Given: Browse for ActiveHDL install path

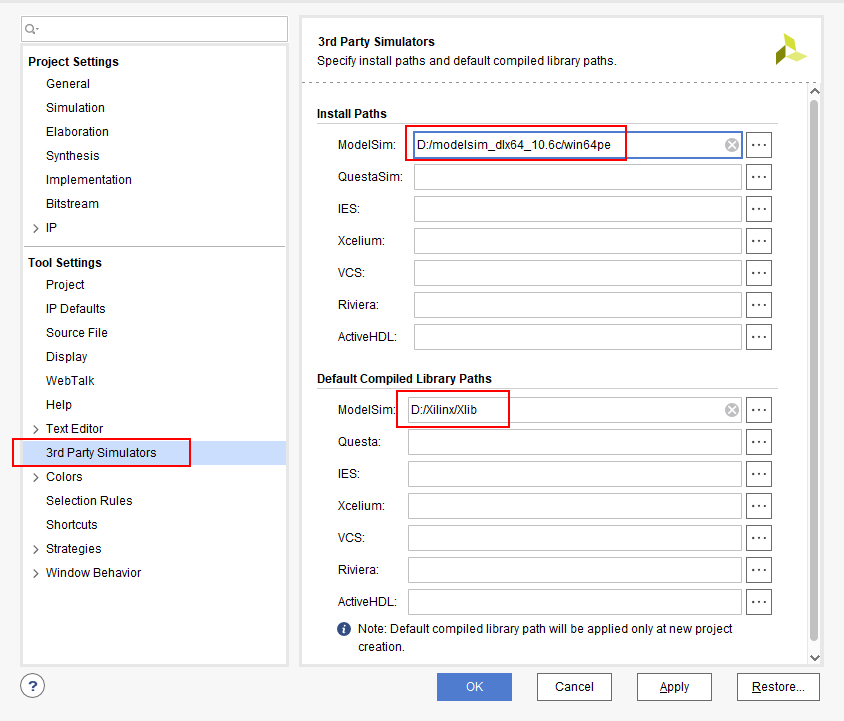Looking at the screenshot, I should 758,337.
